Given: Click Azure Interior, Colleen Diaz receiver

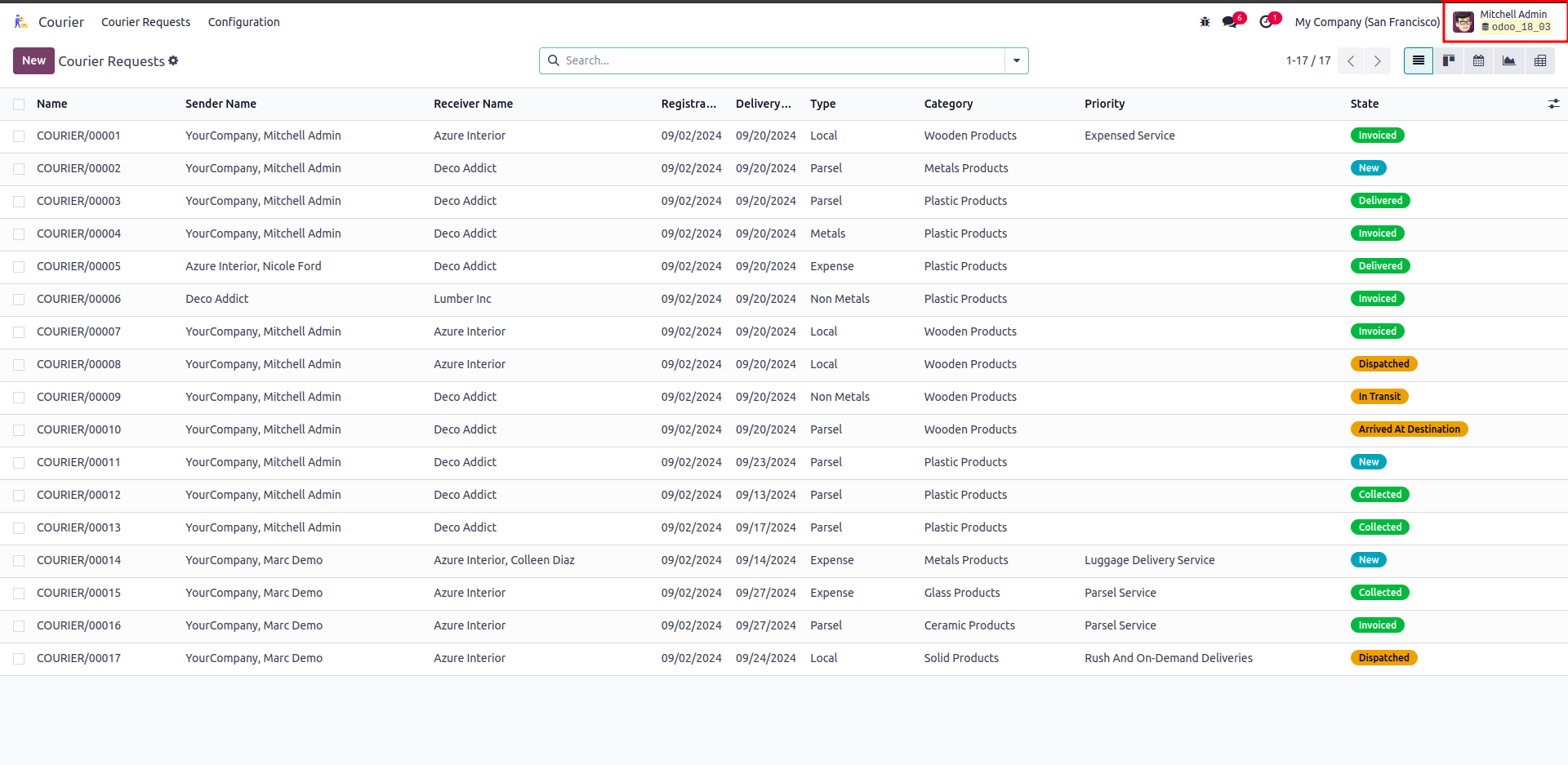Looking at the screenshot, I should coord(504,560).
